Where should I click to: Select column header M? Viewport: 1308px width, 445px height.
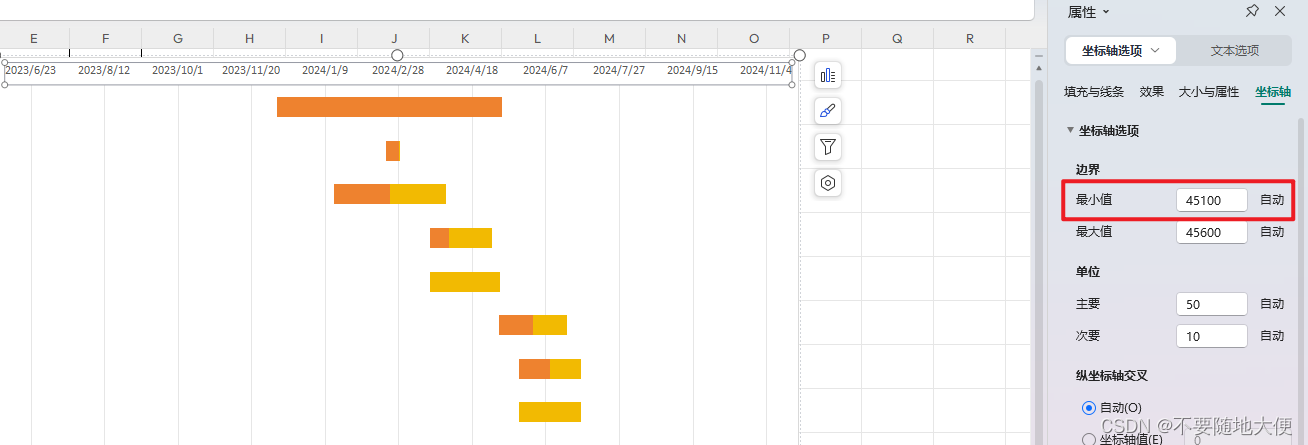pos(610,39)
